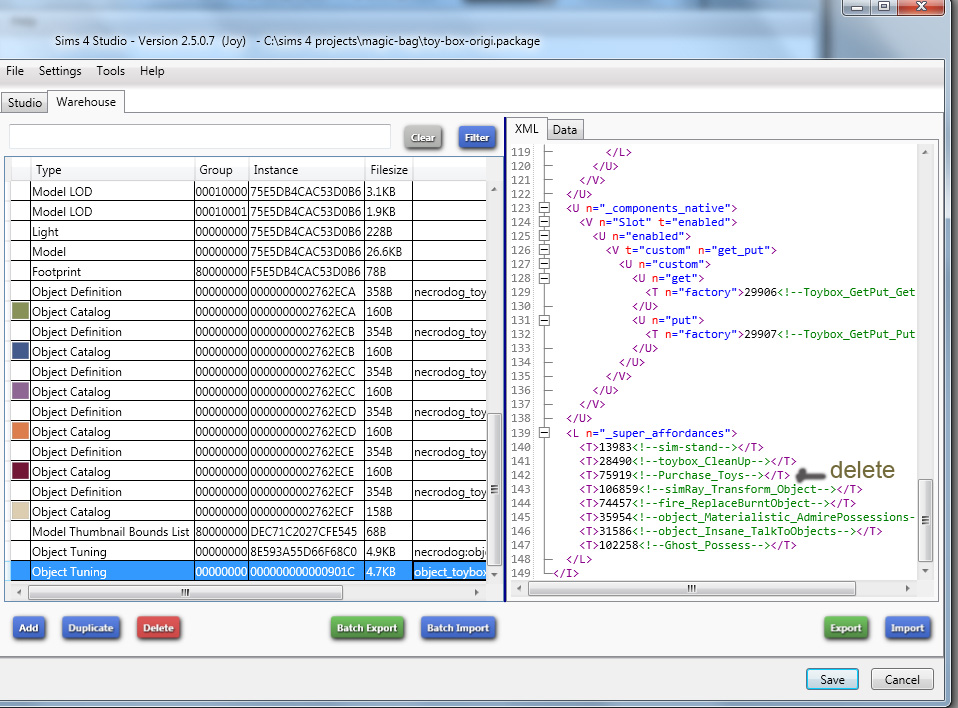Click Save at the bottom right

pyautogui.click(x=832, y=679)
